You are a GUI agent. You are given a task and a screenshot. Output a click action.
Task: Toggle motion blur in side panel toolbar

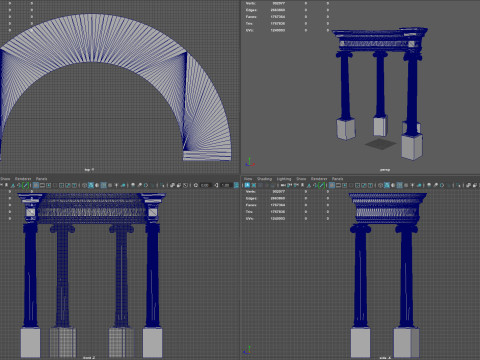click(435, 185)
